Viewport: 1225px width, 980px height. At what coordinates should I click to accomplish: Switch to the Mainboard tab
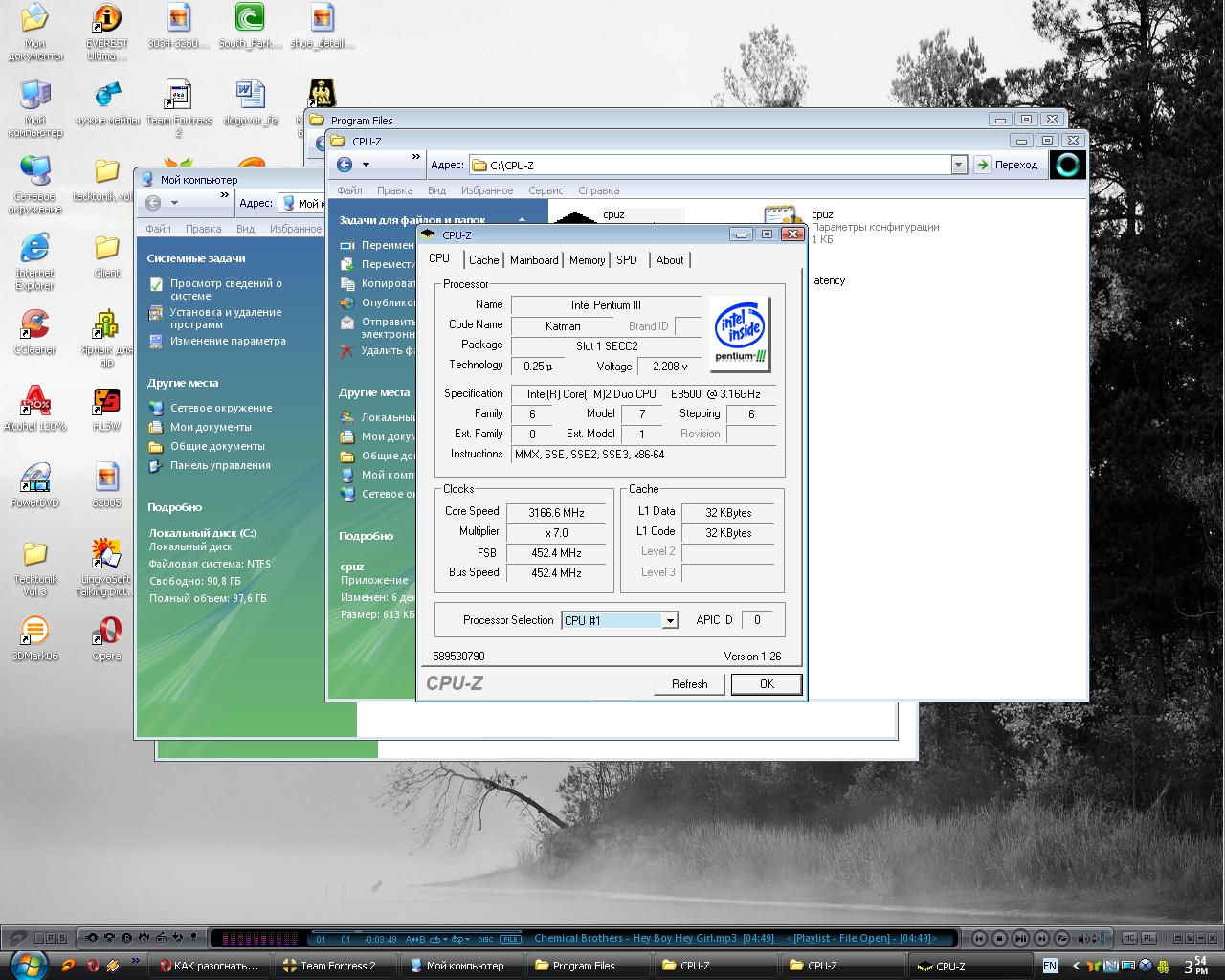(x=534, y=260)
